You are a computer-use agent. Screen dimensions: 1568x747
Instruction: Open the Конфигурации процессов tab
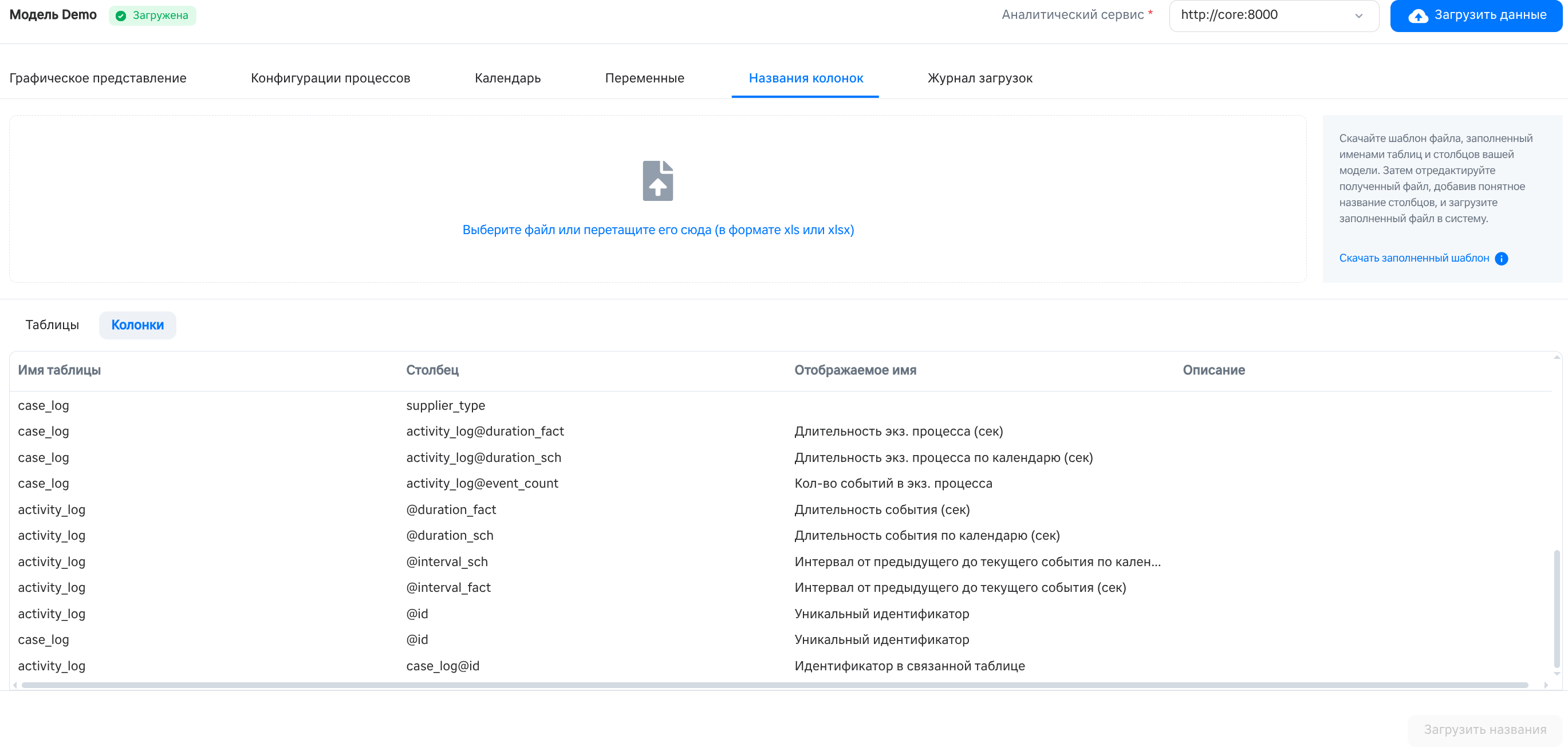(330, 78)
